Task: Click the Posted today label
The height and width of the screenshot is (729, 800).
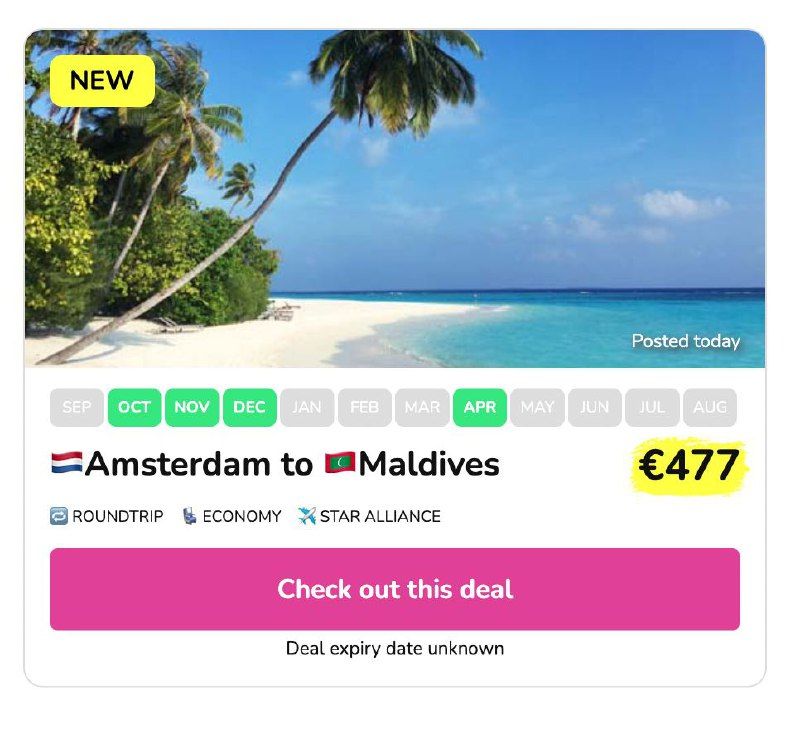Action: 686,341
